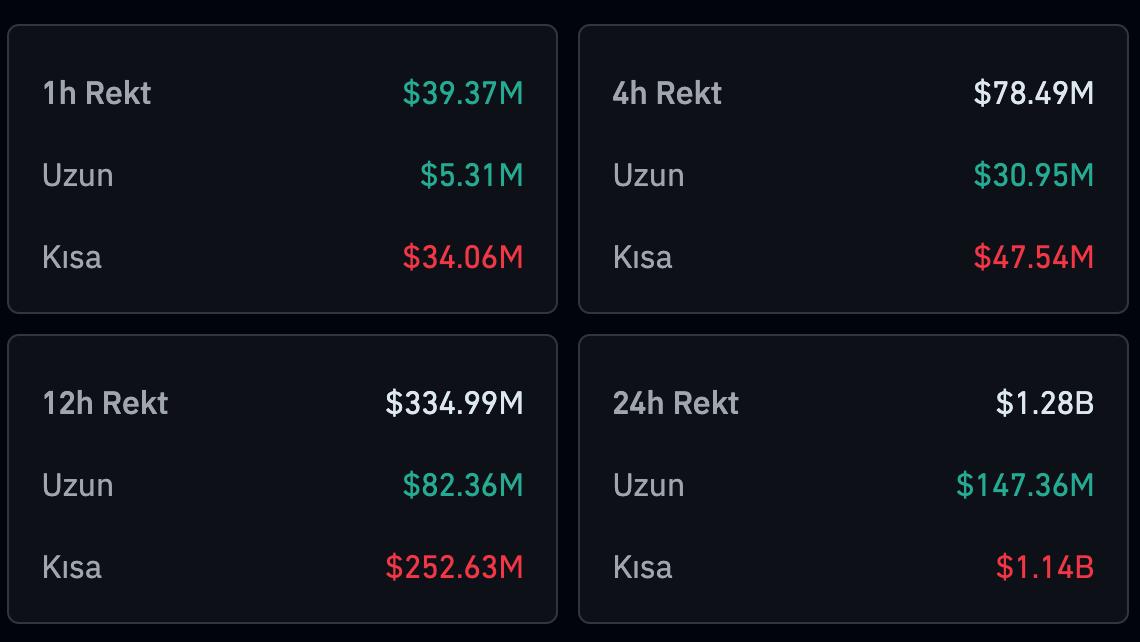The width and height of the screenshot is (1140, 642).
Task: Click the Kısa label in 24h card
Action: click(x=642, y=567)
